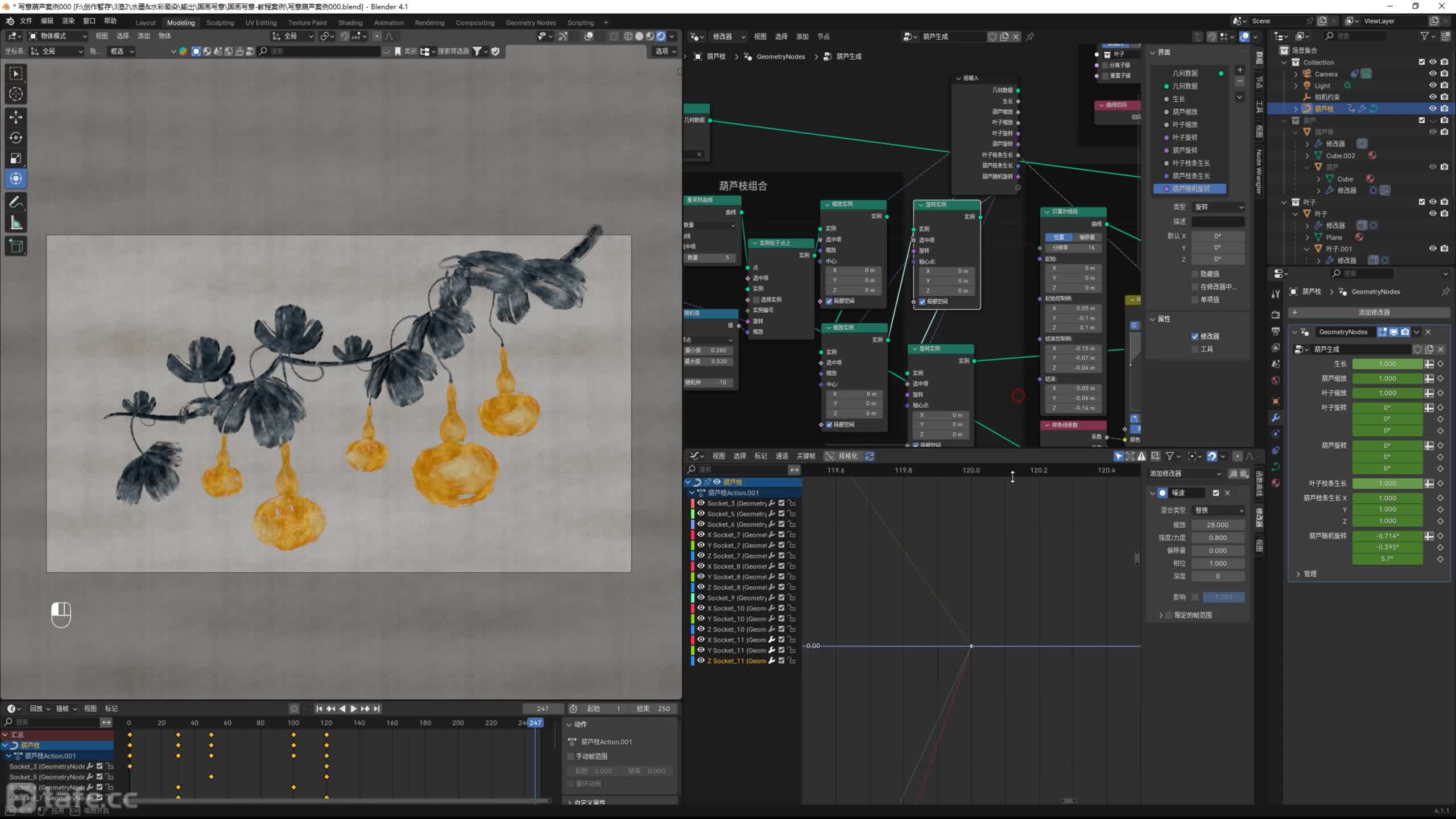
Task: Select the Rotate tool in viewport toolbar
Action: point(16,138)
